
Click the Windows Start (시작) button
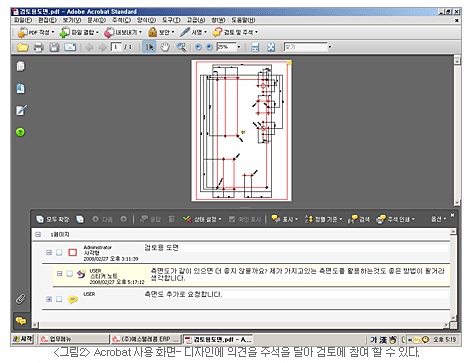(x=23, y=339)
